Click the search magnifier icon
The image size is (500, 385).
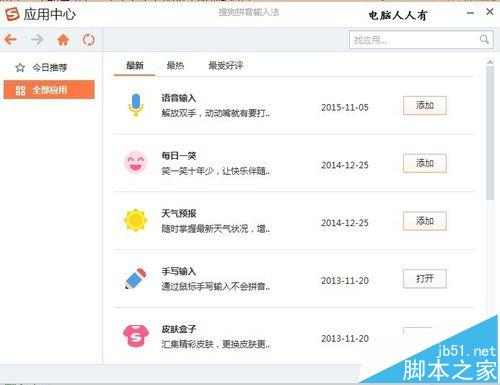(x=484, y=40)
